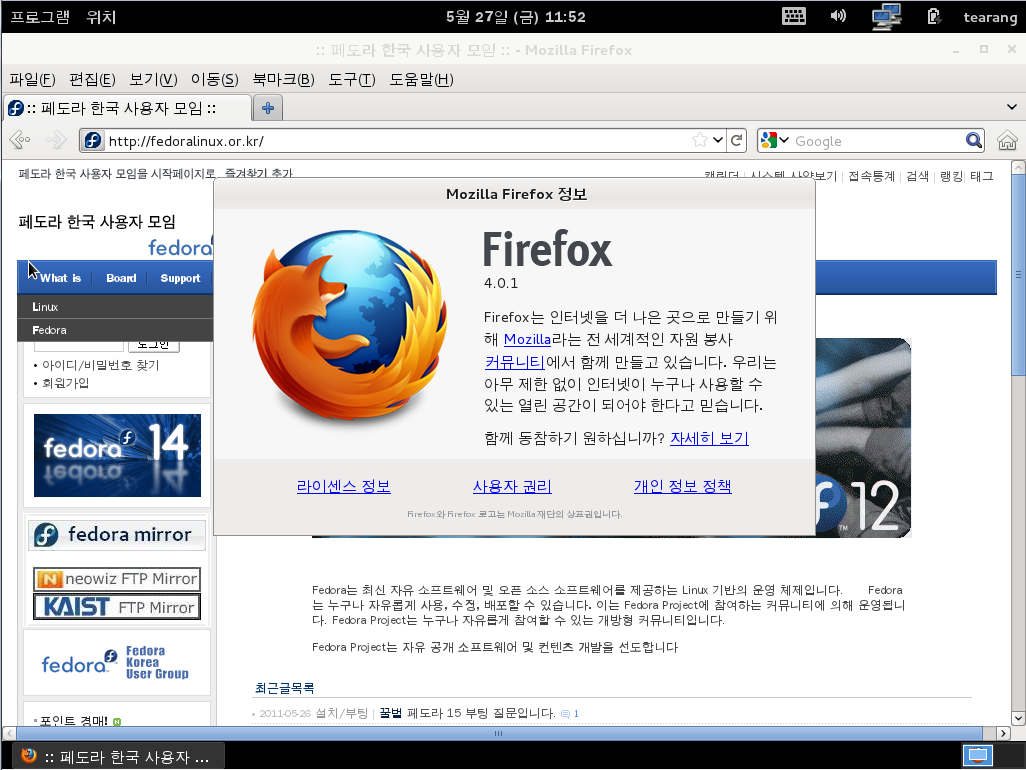Click the 태그 link at top right
Image resolution: width=1026 pixels, height=770 pixels.
(x=982, y=176)
